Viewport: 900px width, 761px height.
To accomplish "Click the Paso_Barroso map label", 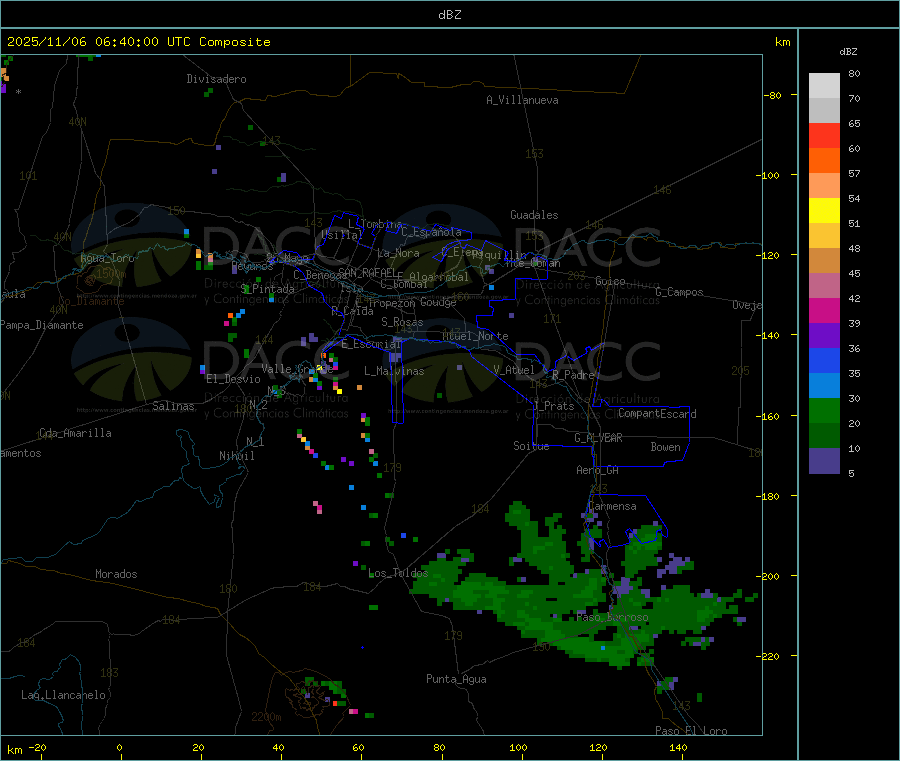I will click(x=612, y=617).
